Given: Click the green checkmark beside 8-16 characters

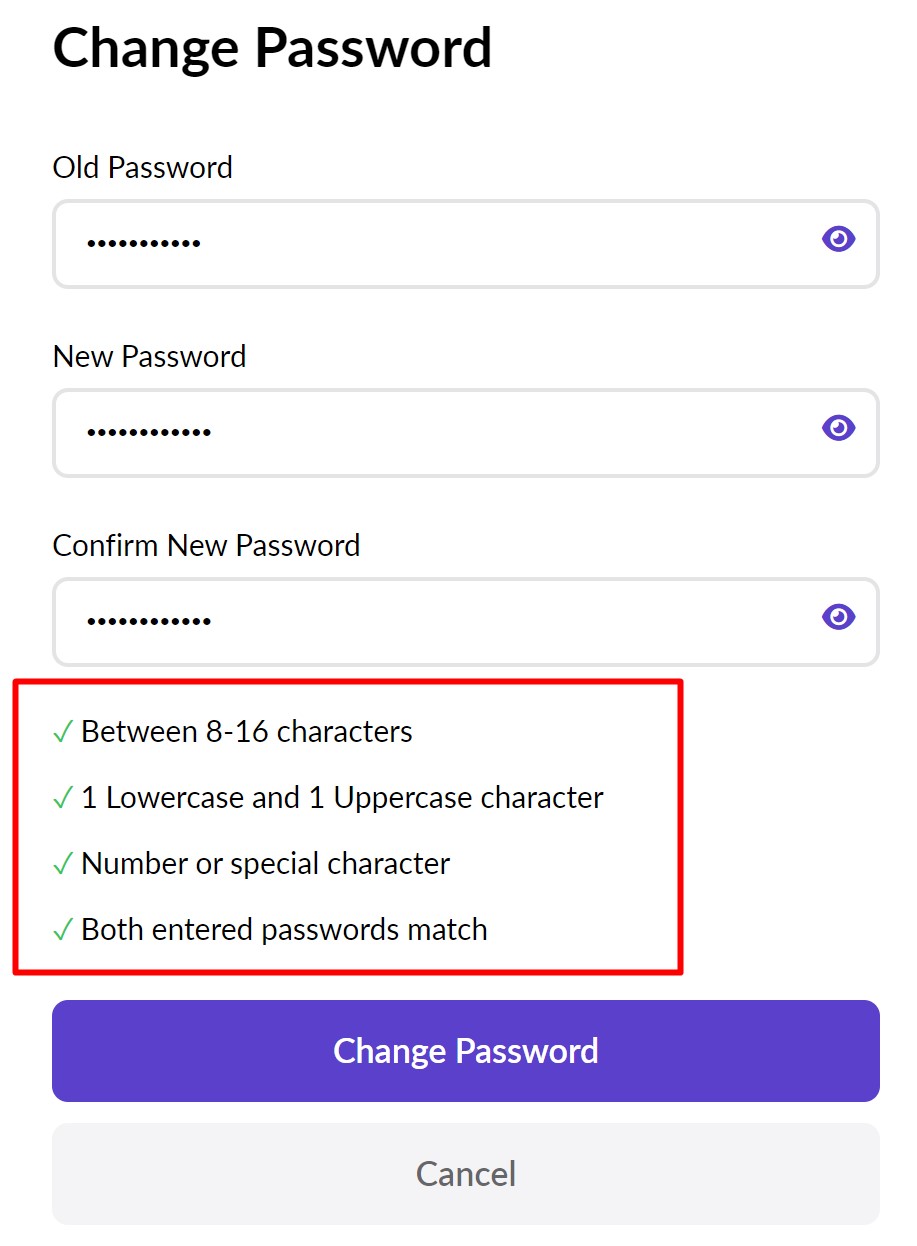Looking at the screenshot, I should tap(63, 733).
